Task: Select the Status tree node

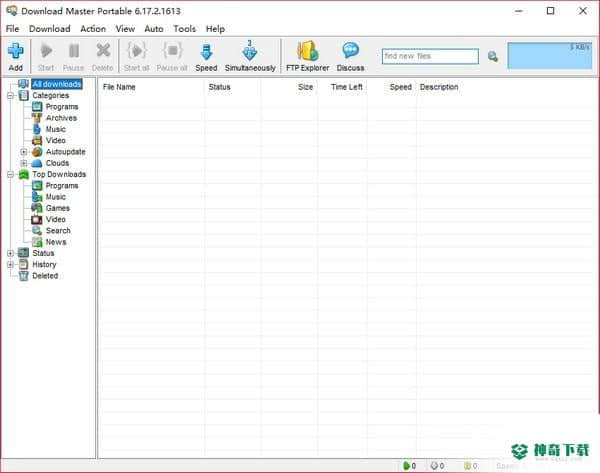Action: (43, 253)
